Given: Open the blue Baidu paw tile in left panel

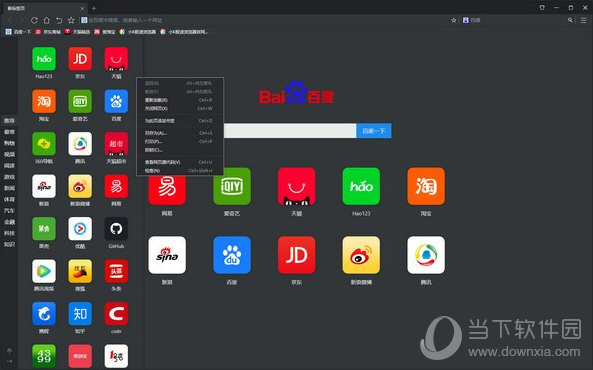Looking at the screenshot, I should tap(116, 101).
